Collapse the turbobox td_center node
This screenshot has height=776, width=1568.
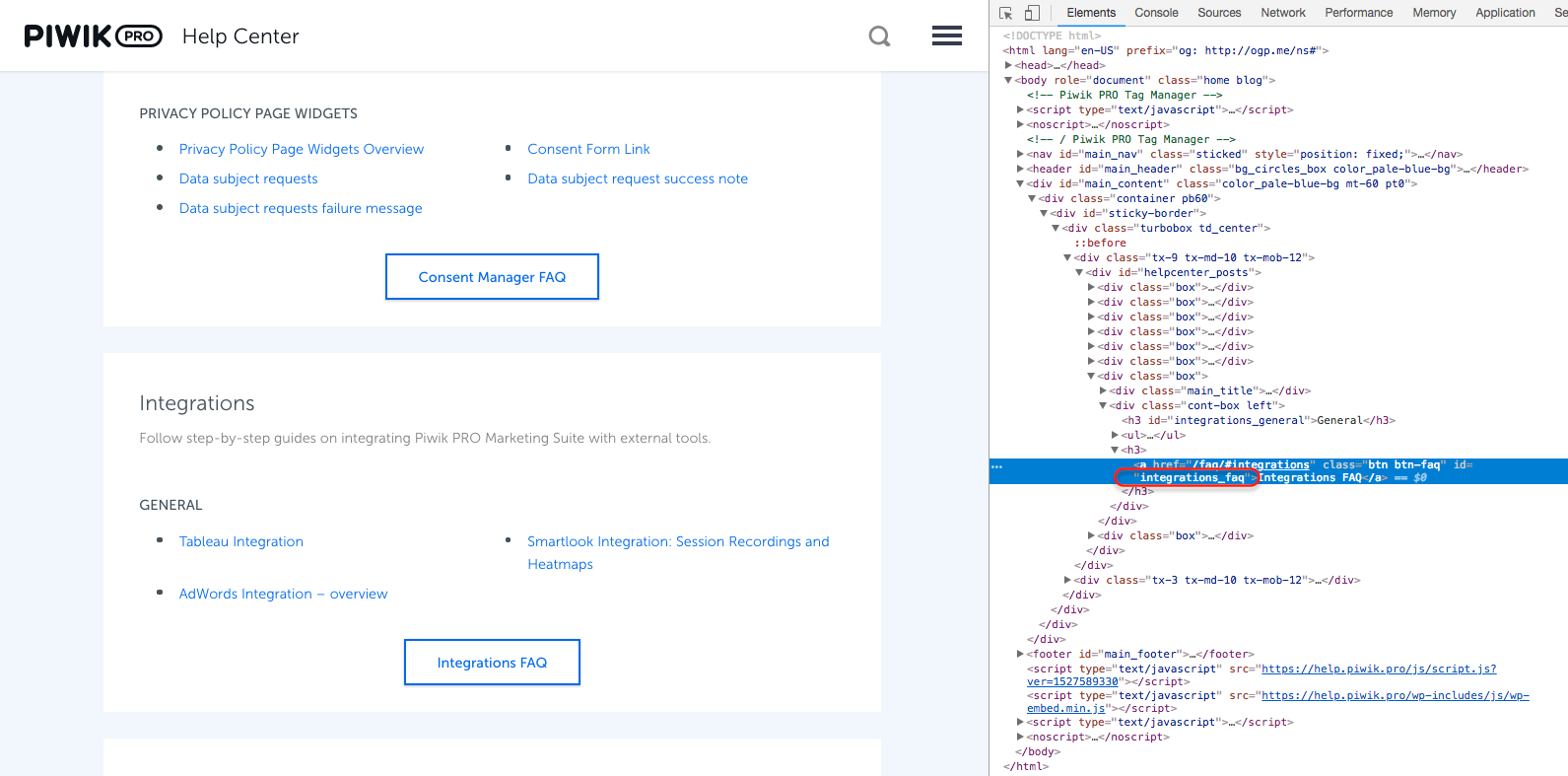coord(1056,228)
